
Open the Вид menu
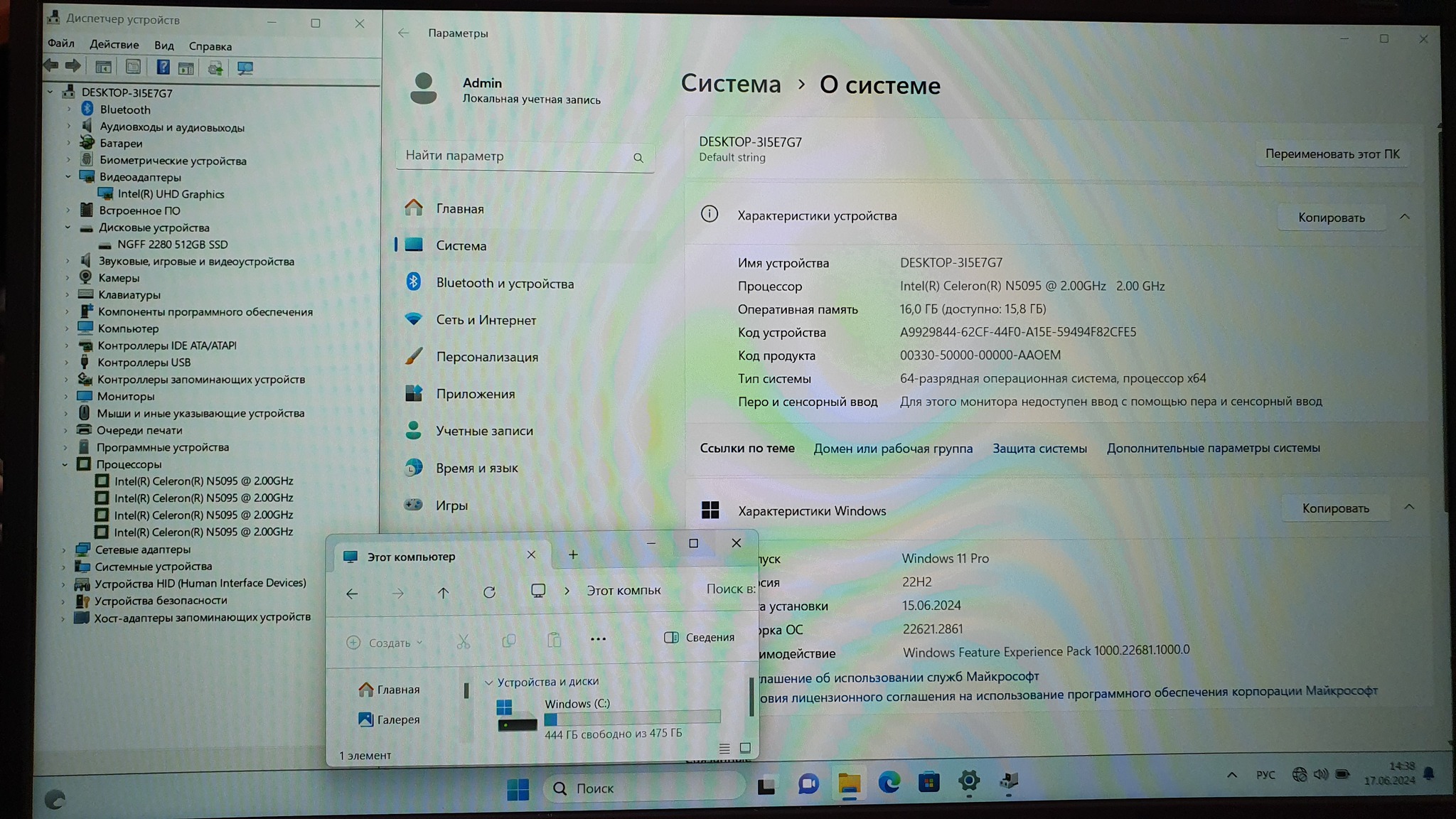click(x=164, y=45)
